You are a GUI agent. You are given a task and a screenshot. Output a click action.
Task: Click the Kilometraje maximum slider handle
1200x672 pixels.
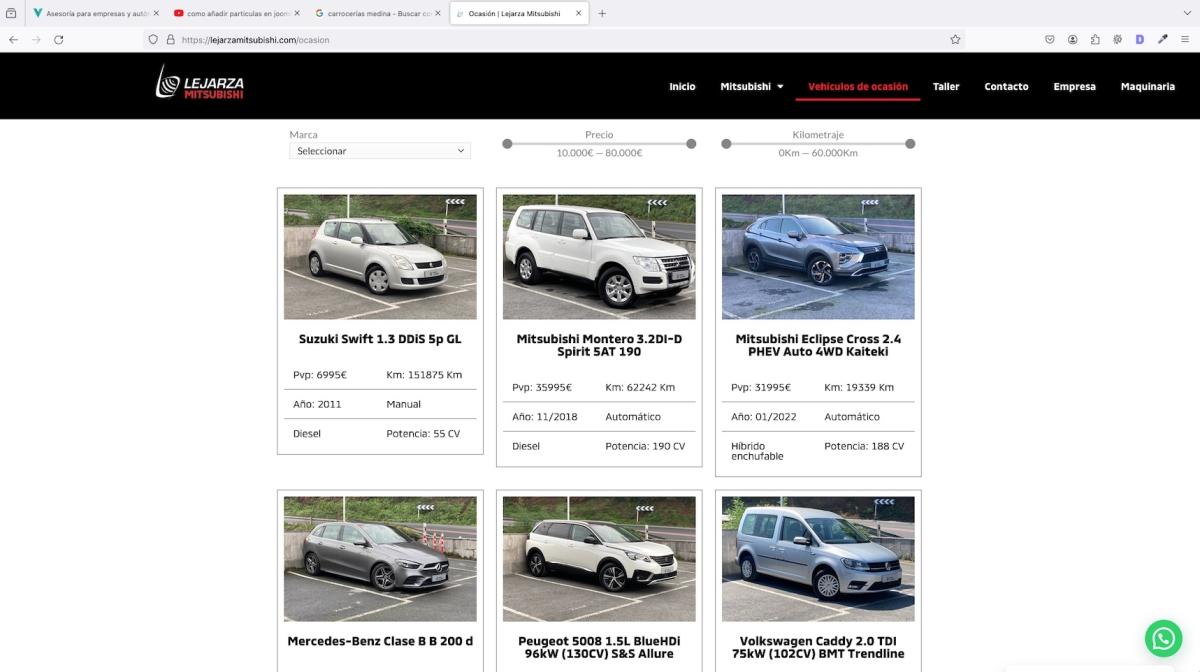coord(910,144)
